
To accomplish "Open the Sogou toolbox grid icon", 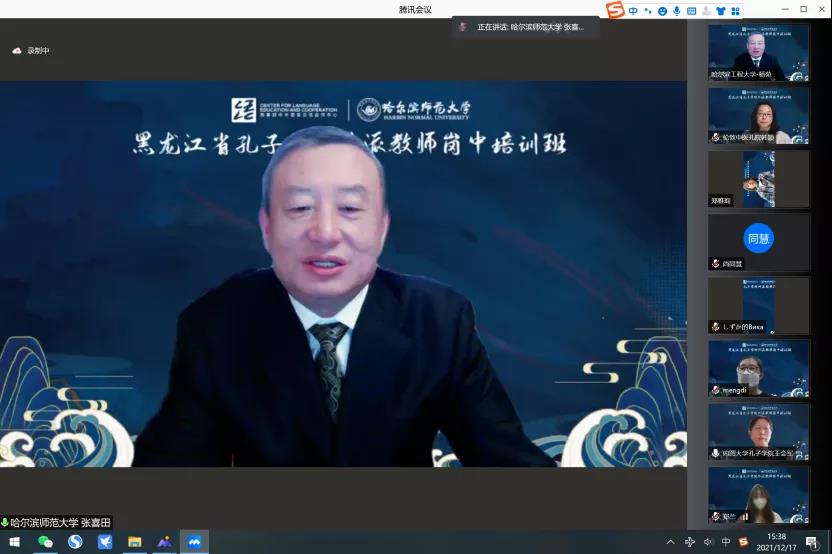I will click(x=735, y=11).
